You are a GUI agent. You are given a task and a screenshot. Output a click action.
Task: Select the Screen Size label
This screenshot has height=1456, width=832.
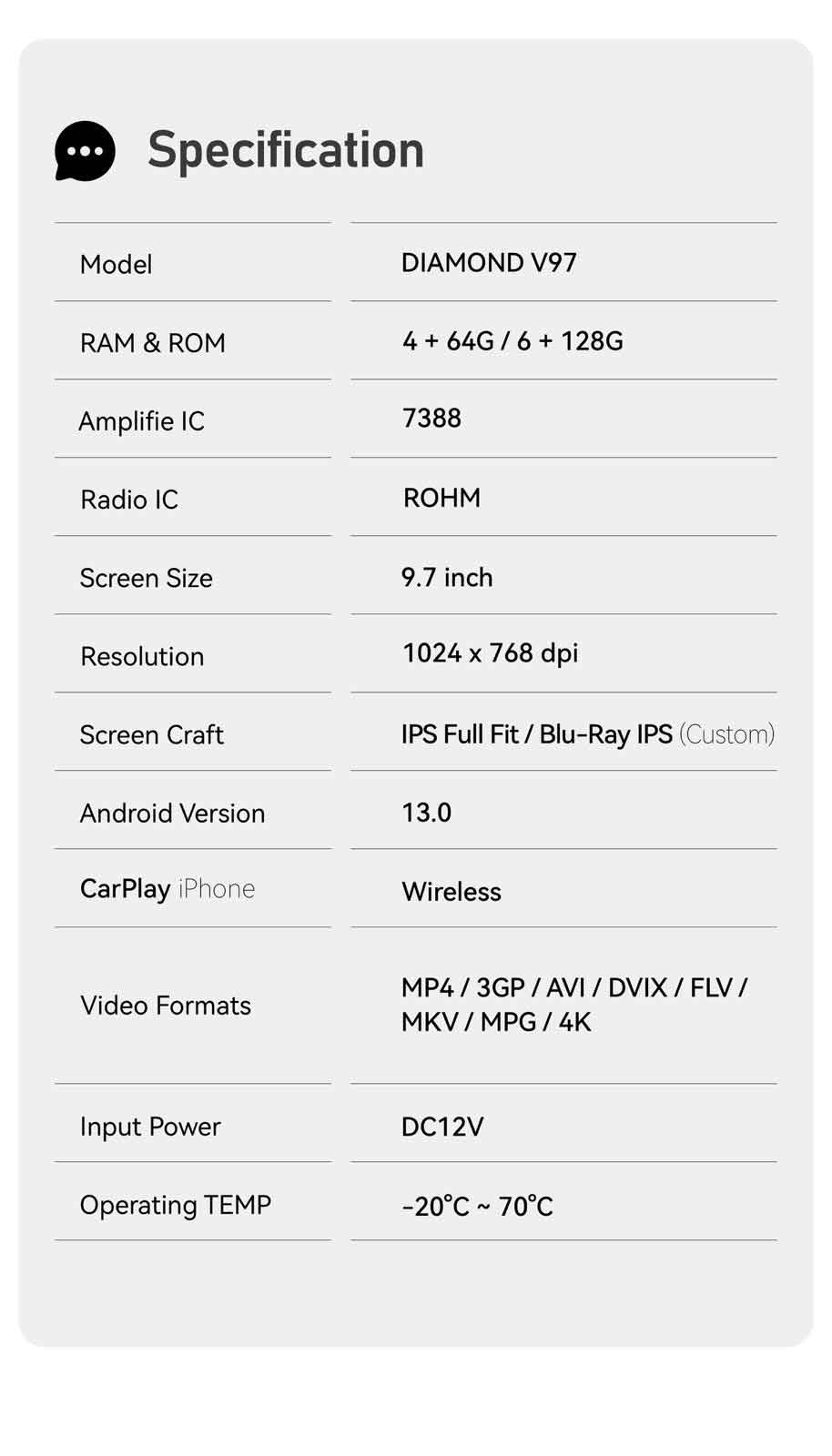pos(147,578)
